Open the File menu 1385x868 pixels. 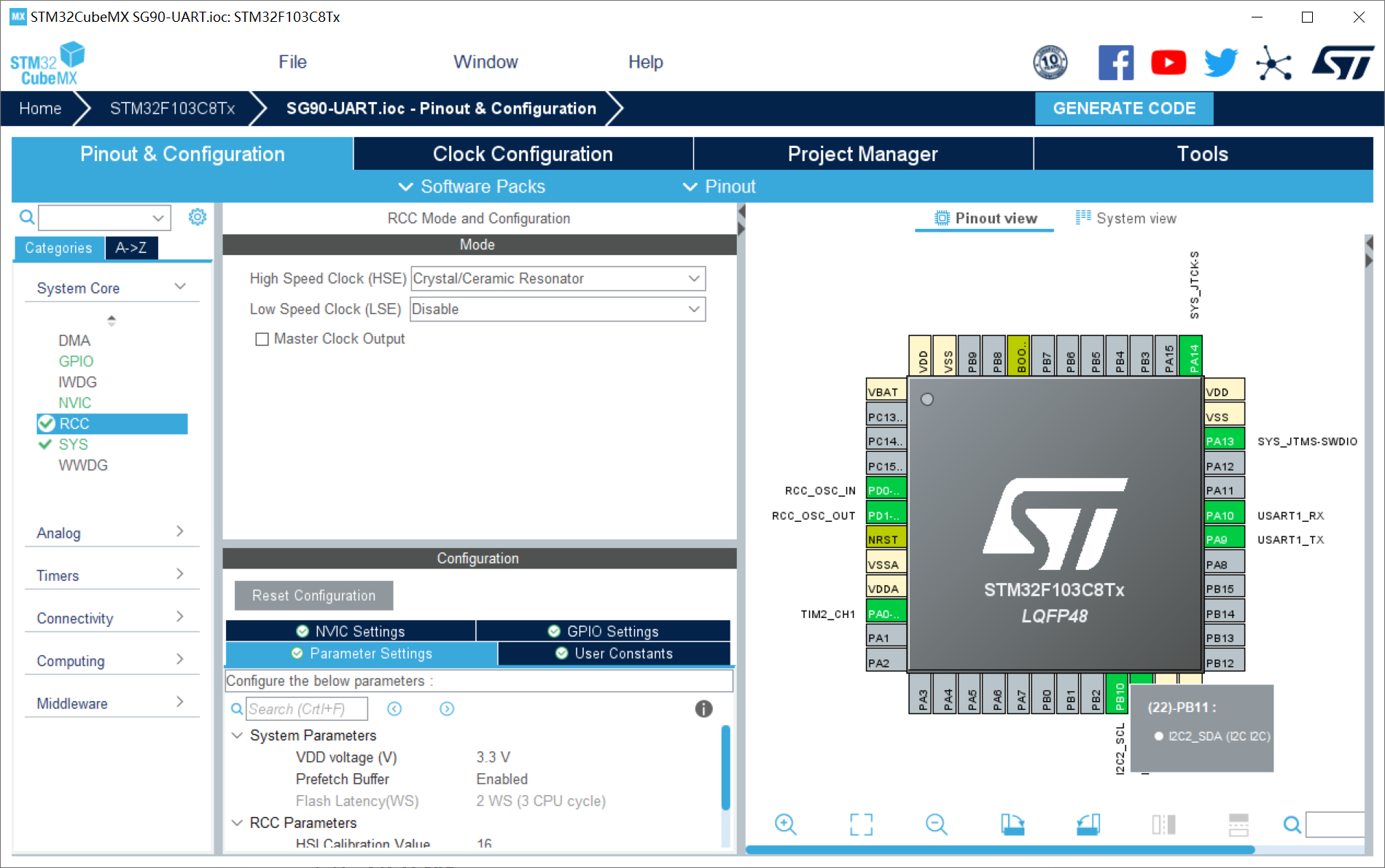pos(292,62)
